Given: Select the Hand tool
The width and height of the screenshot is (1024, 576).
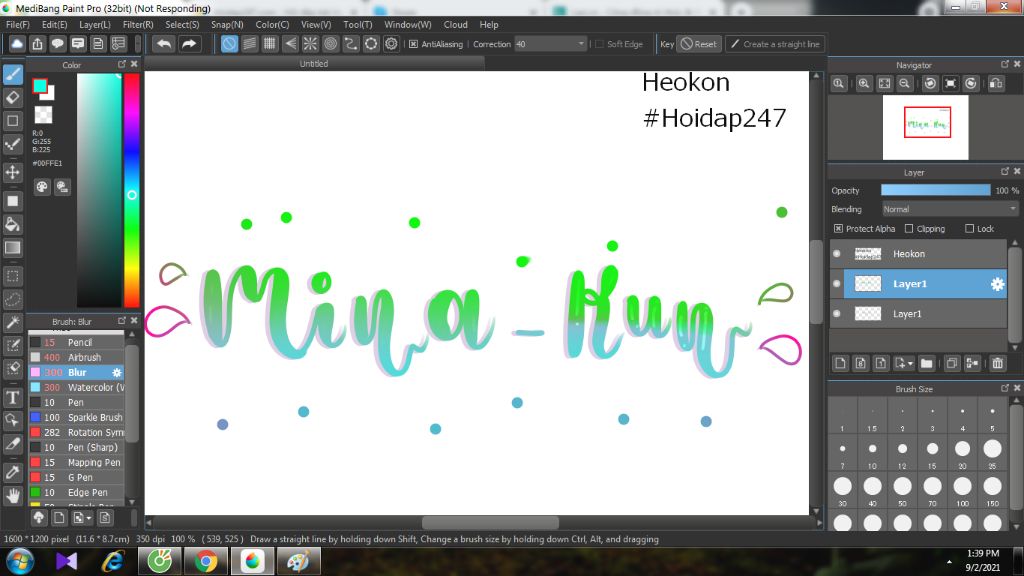Looking at the screenshot, I should (12, 496).
